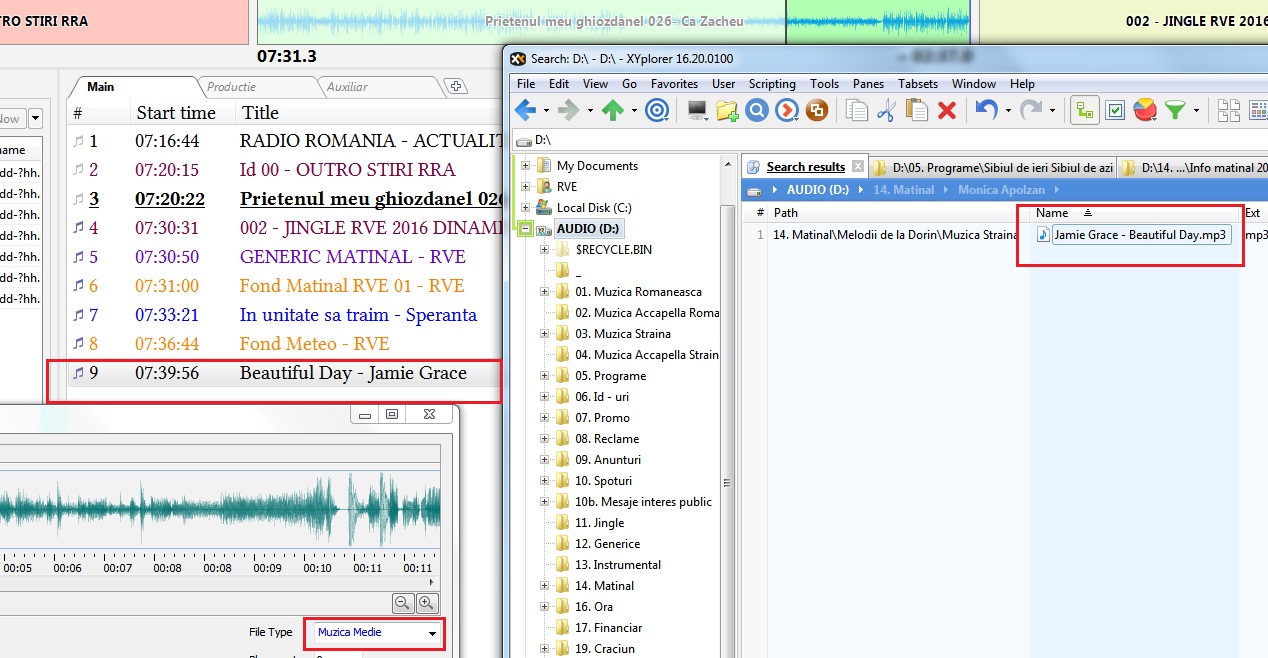1268x658 pixels.
Task: Switch to the Sibiul de ieri folder tab
Action: pyautogui.click(x=991, y=167)
